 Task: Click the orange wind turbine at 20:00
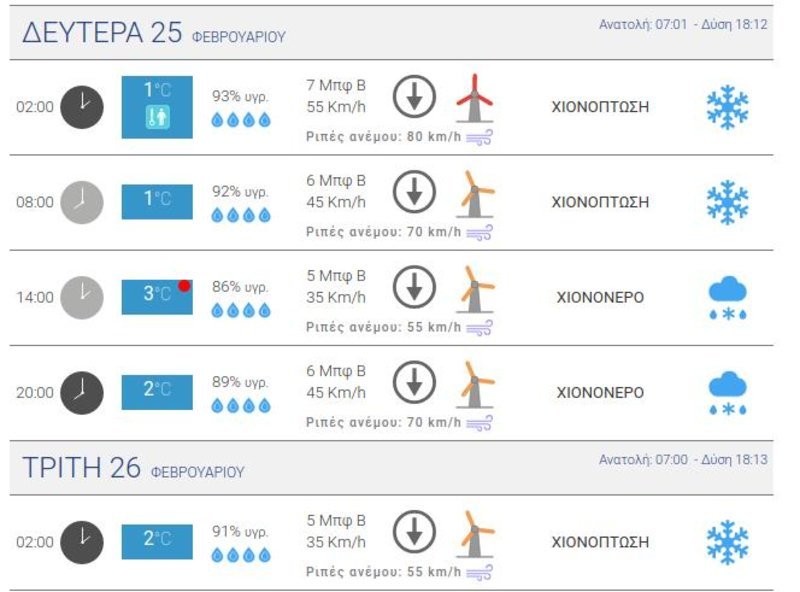pos(476,385)
